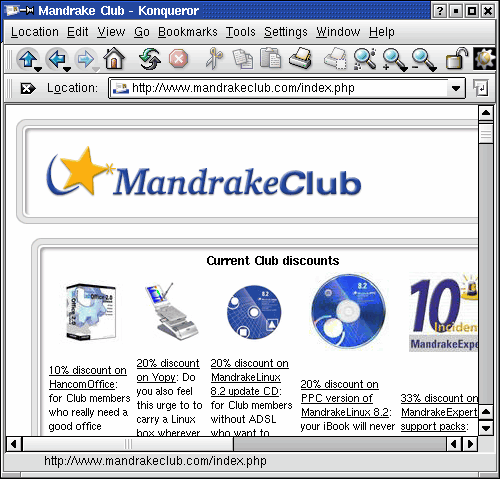Click the title bar question mark help button
Image resolution: width=500 pixels, height=479 pixels.
tap(440, 11)
